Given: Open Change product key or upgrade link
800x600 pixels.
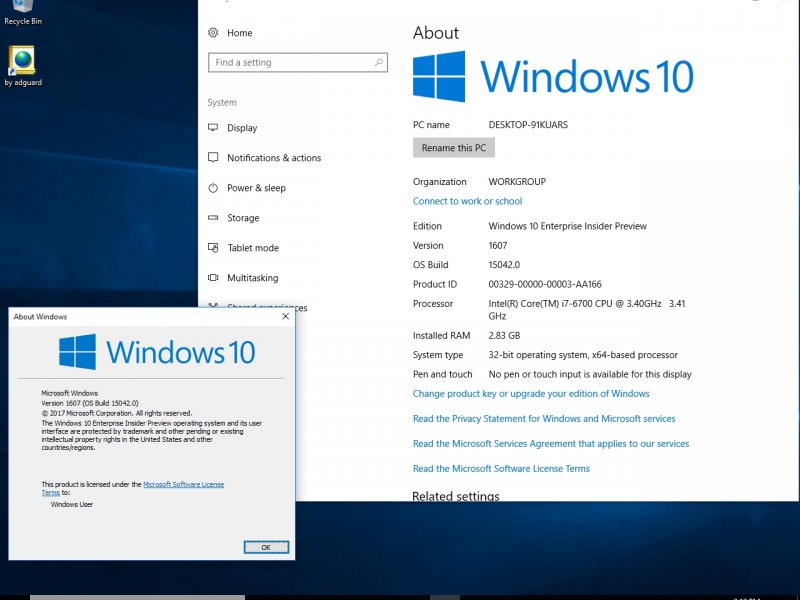Looking at the screenshot, I should click(531, 393).
